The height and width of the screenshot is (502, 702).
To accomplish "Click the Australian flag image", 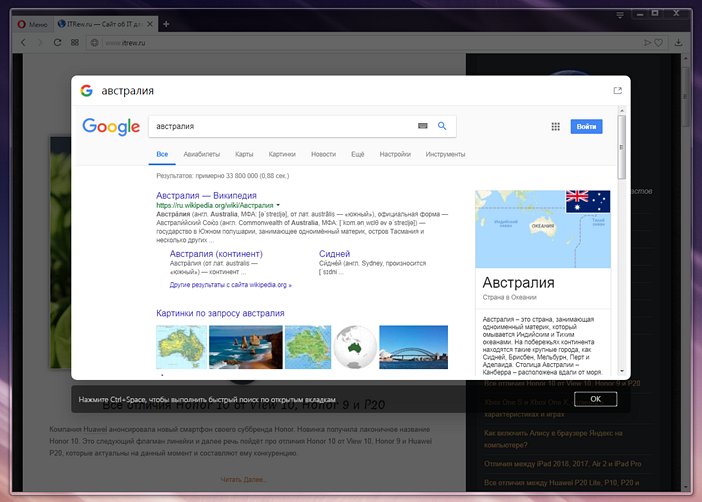I will tap(588, 202).
